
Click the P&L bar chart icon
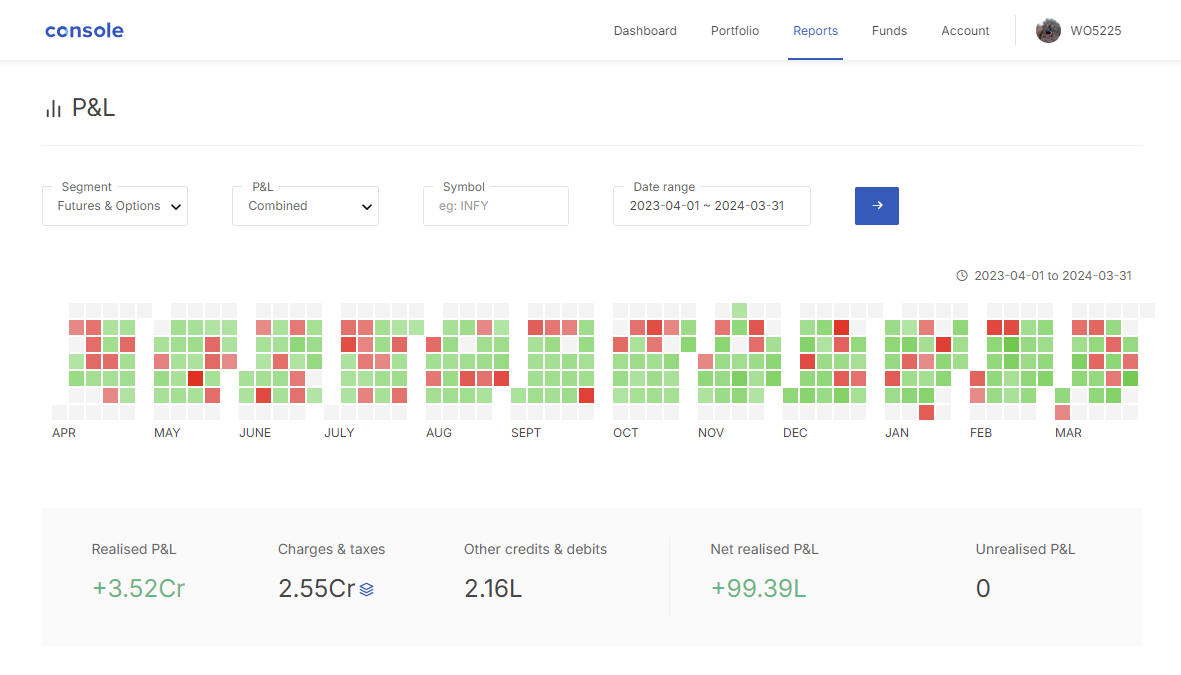pos(53,108)
